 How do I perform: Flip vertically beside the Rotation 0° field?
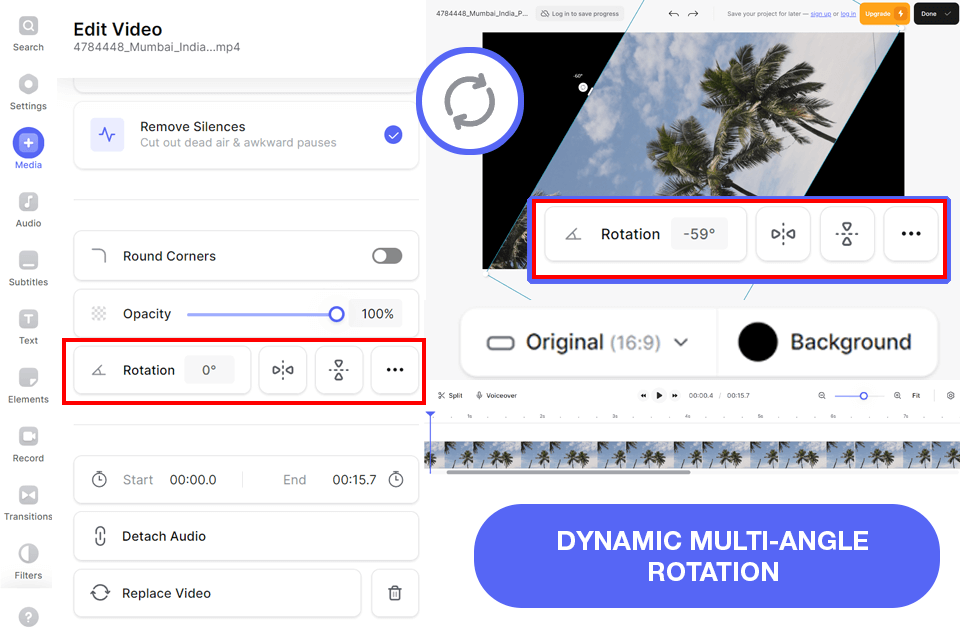click(339, 370)
